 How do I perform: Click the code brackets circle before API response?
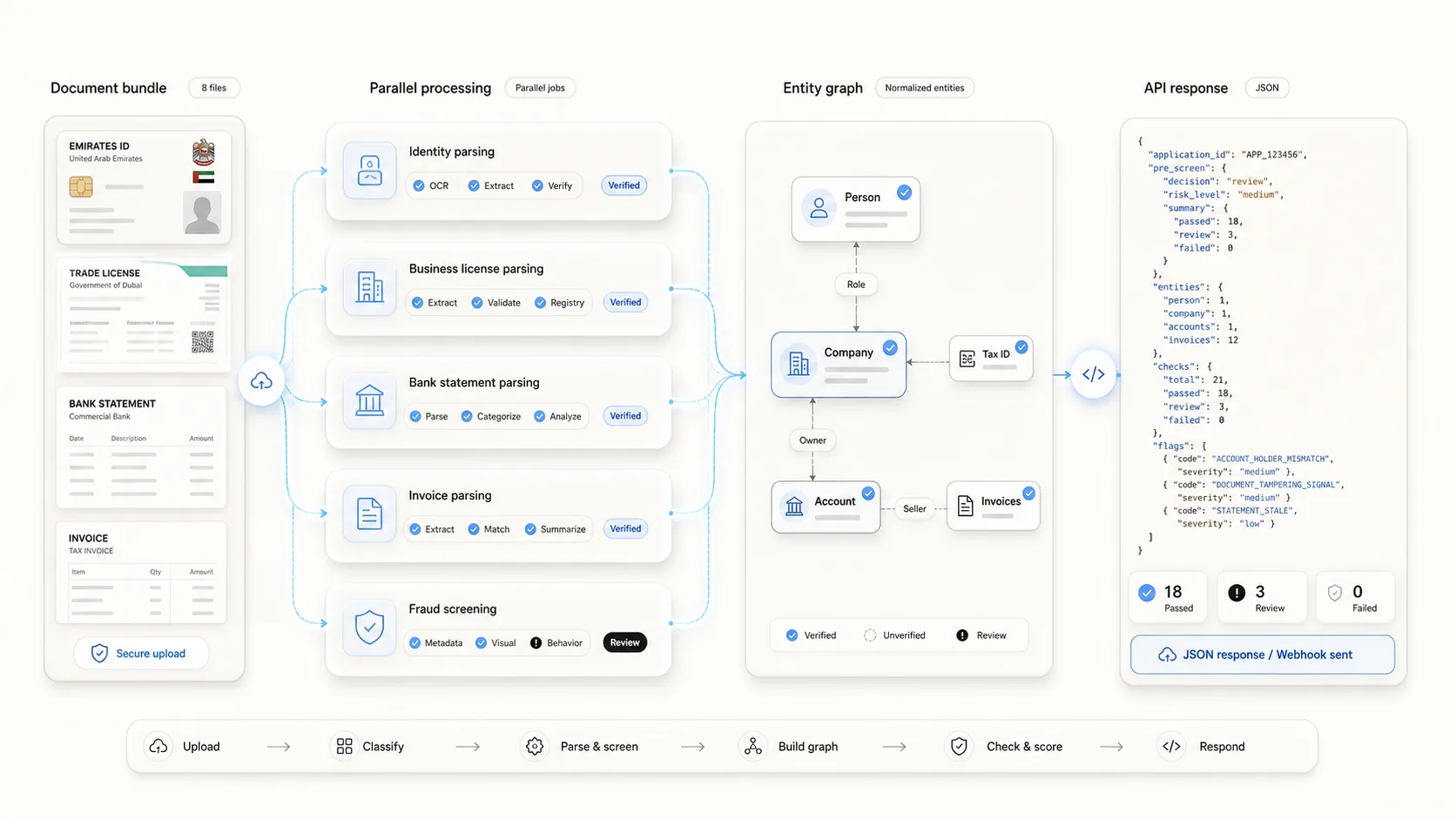(1094, 375)
